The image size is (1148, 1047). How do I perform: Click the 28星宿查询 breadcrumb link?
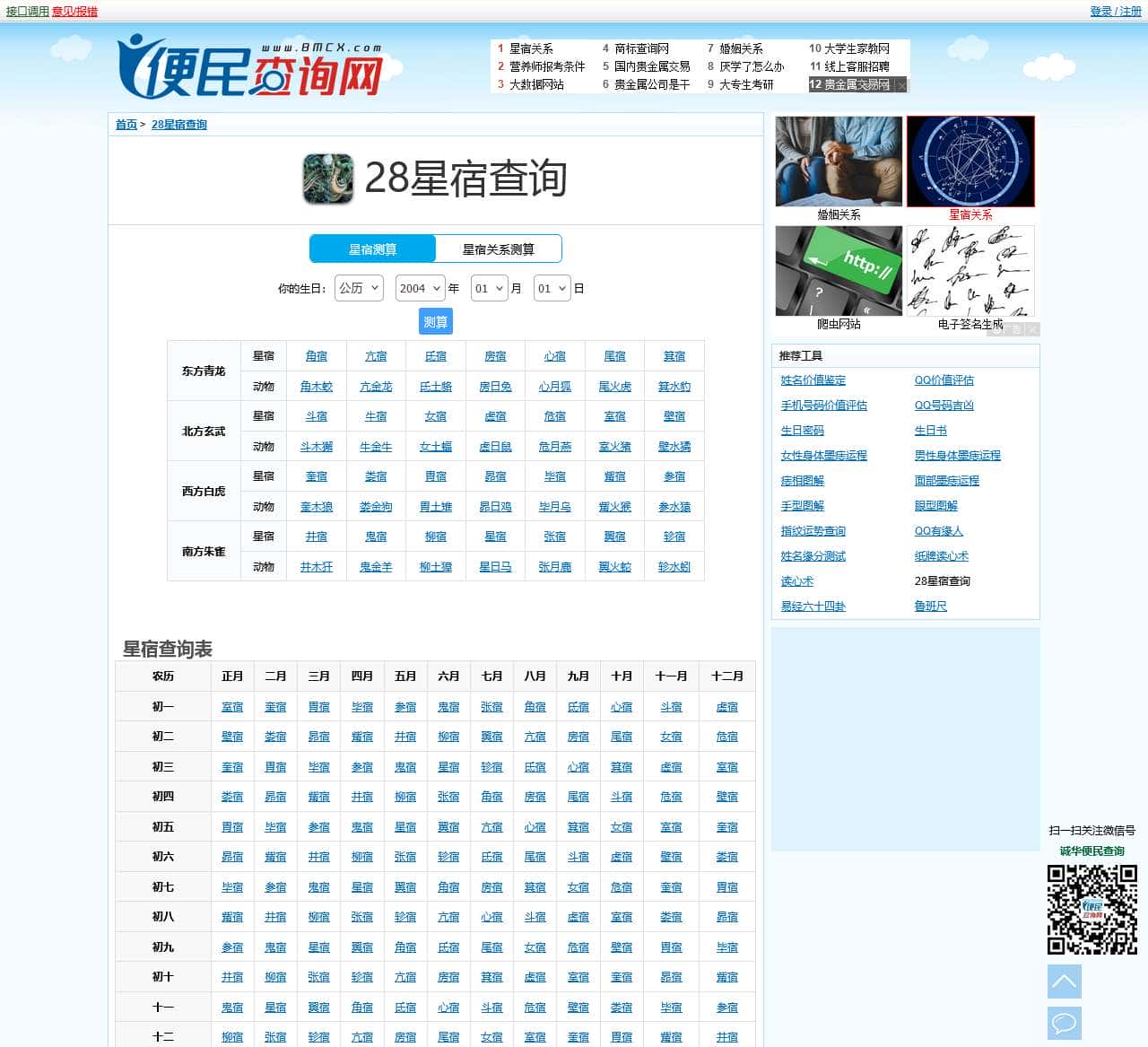pos(179,125)
